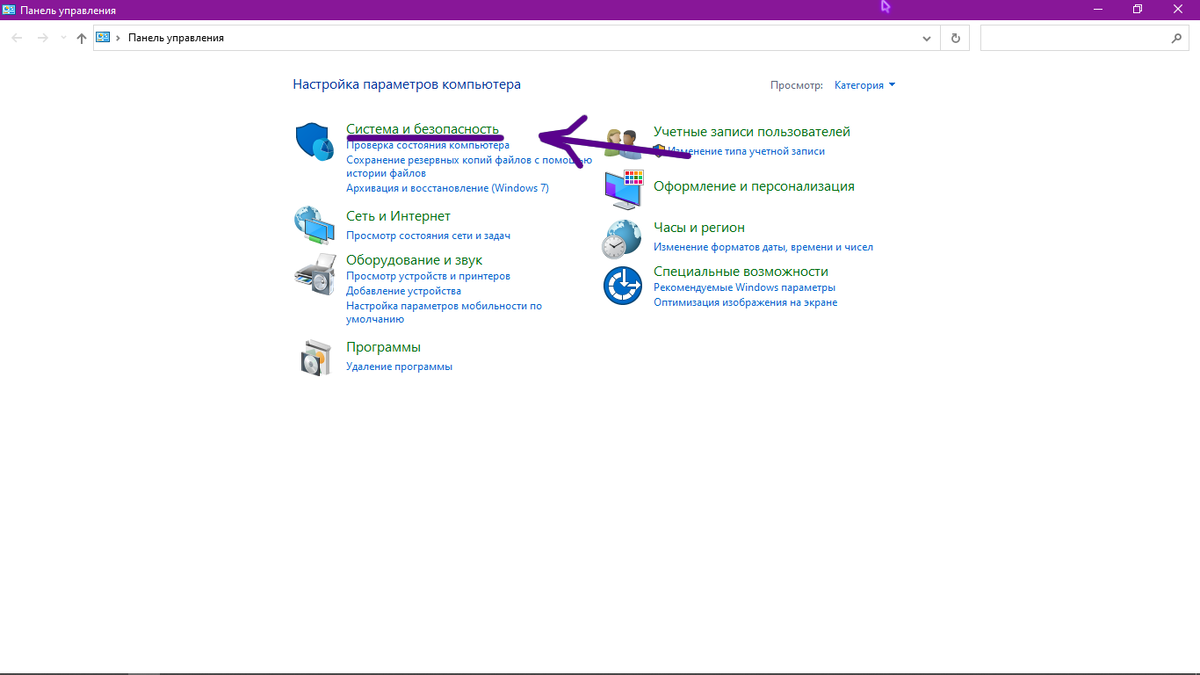Screen dimensions: 1200x675
Task: Click the Добавление устройства link
Action: [403, 291]
